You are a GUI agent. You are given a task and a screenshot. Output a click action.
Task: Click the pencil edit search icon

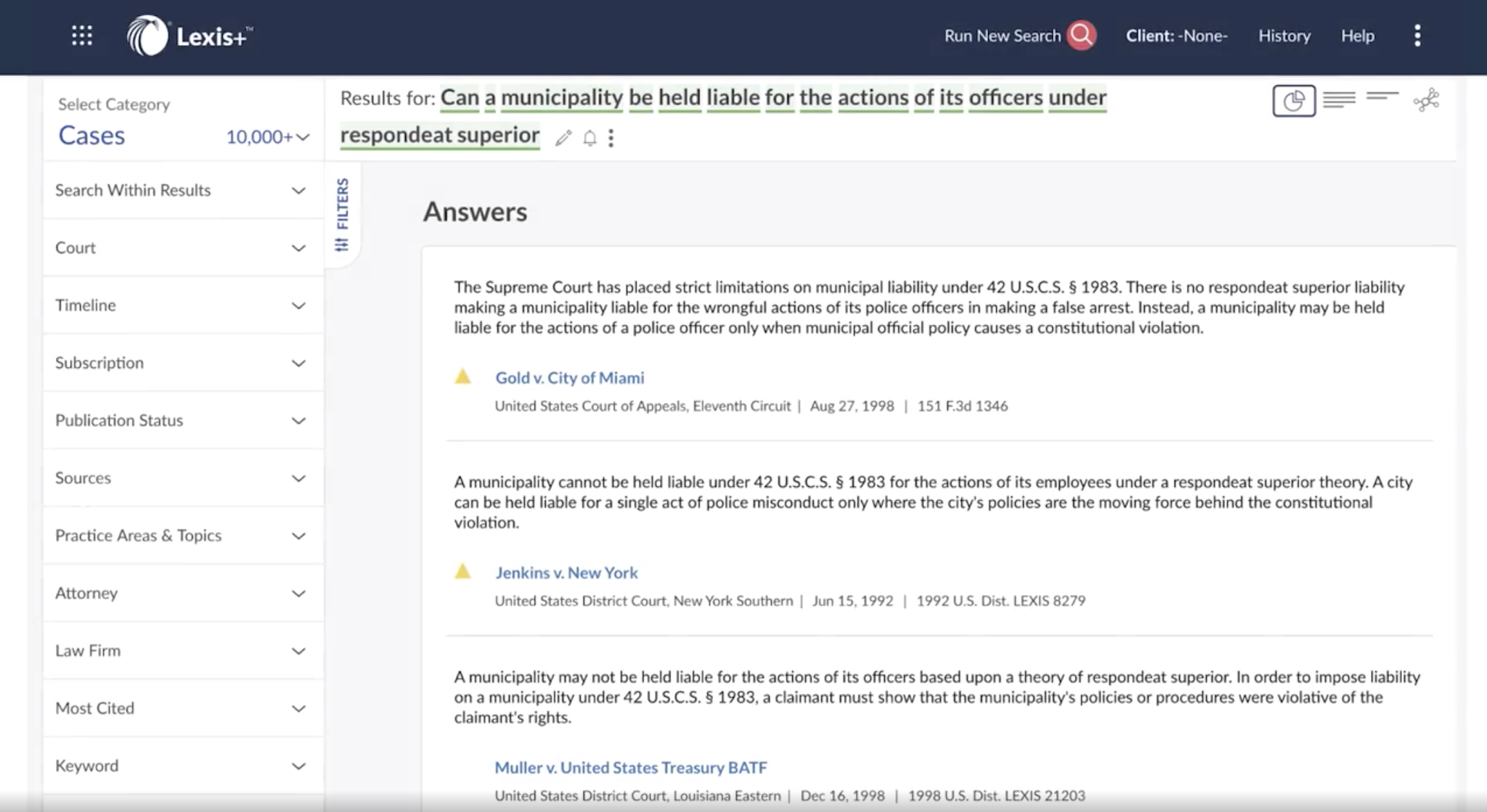(x=563, y=138)
